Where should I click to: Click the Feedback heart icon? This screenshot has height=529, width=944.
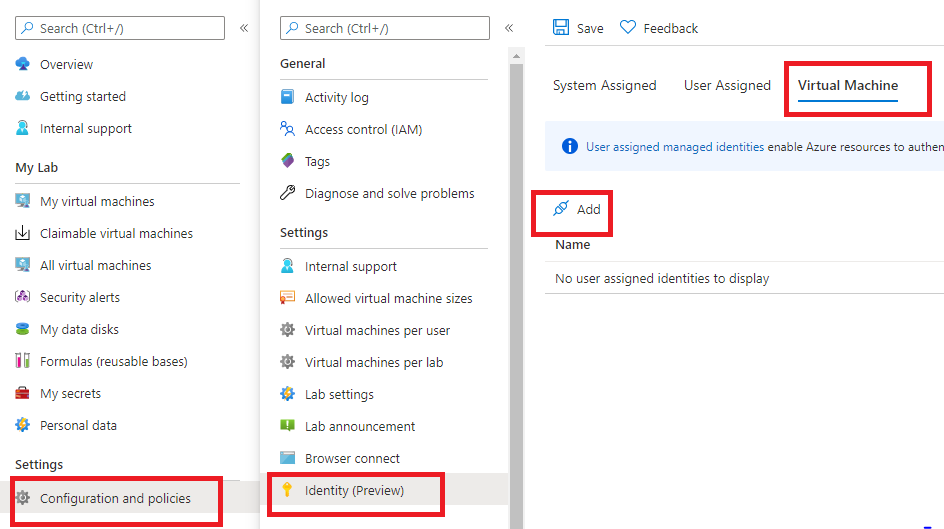click(627, 27)
